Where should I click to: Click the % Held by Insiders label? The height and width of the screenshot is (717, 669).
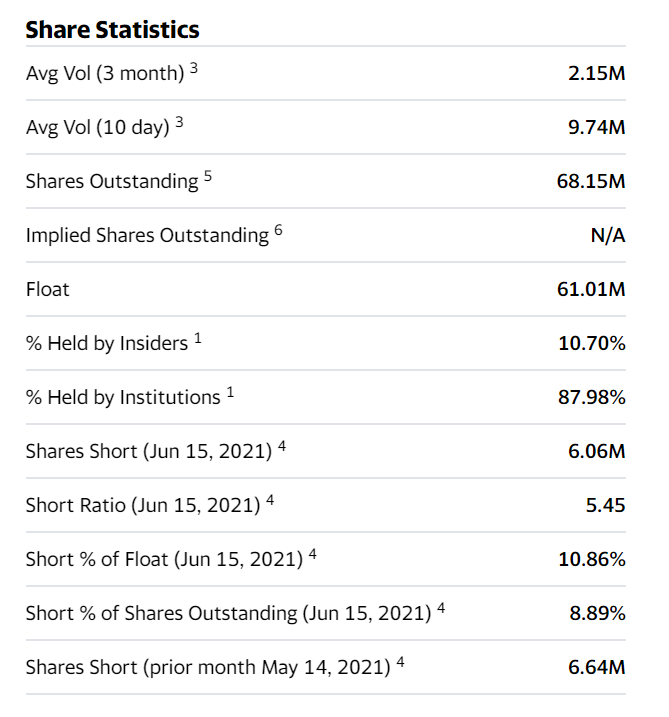click(107, 344)
